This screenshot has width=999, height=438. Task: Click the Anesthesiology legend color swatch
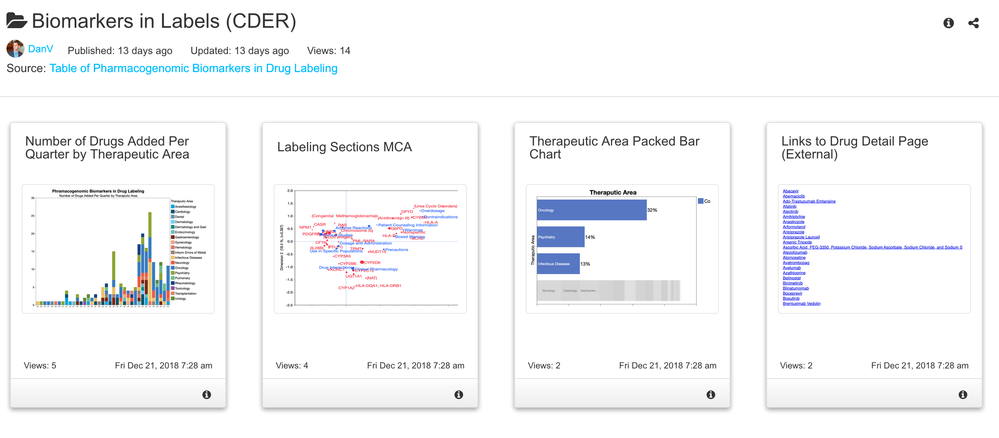point(173,207)
